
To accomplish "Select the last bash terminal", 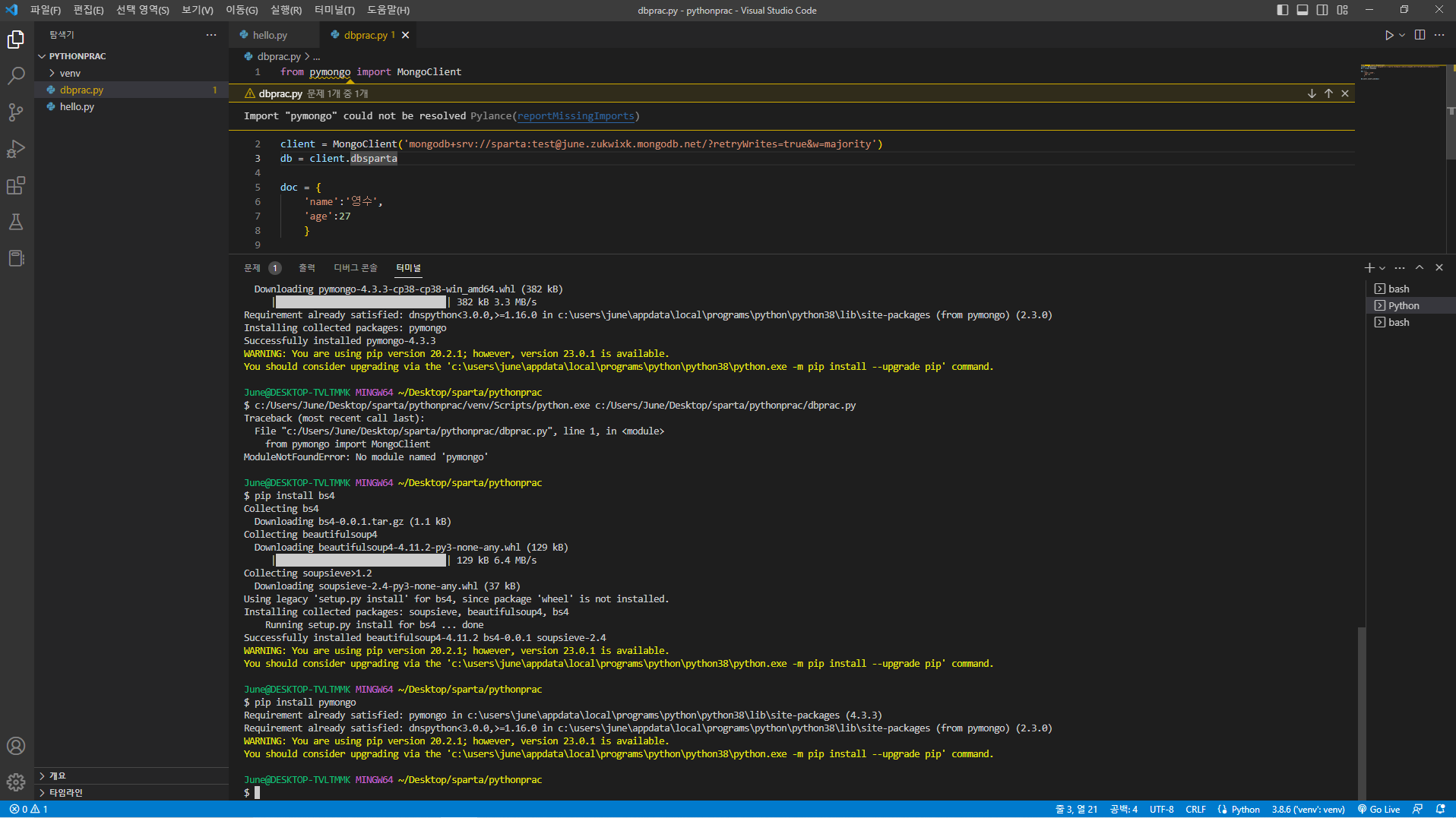I will point(1410,322).
